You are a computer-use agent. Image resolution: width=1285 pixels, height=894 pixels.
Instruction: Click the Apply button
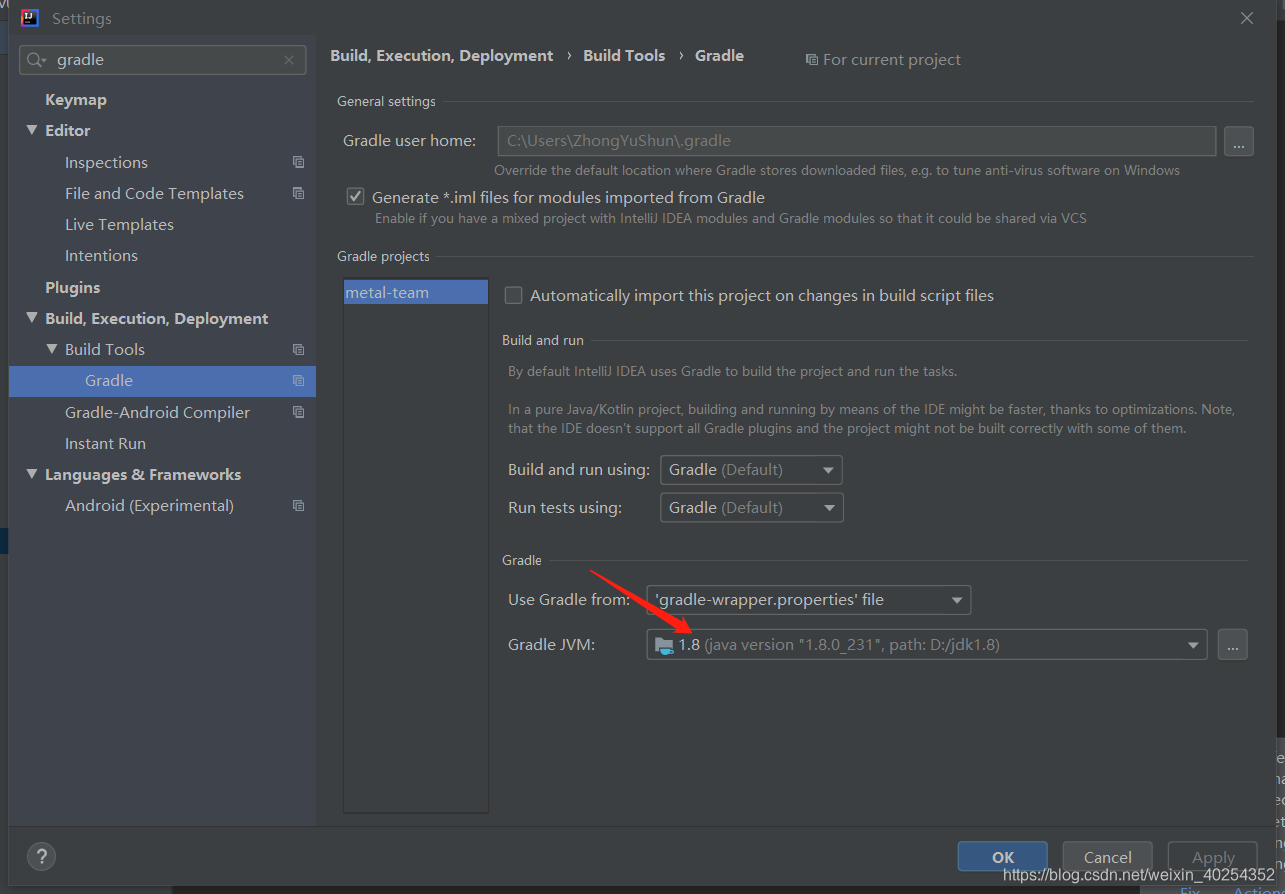[x=1213, y=857]
